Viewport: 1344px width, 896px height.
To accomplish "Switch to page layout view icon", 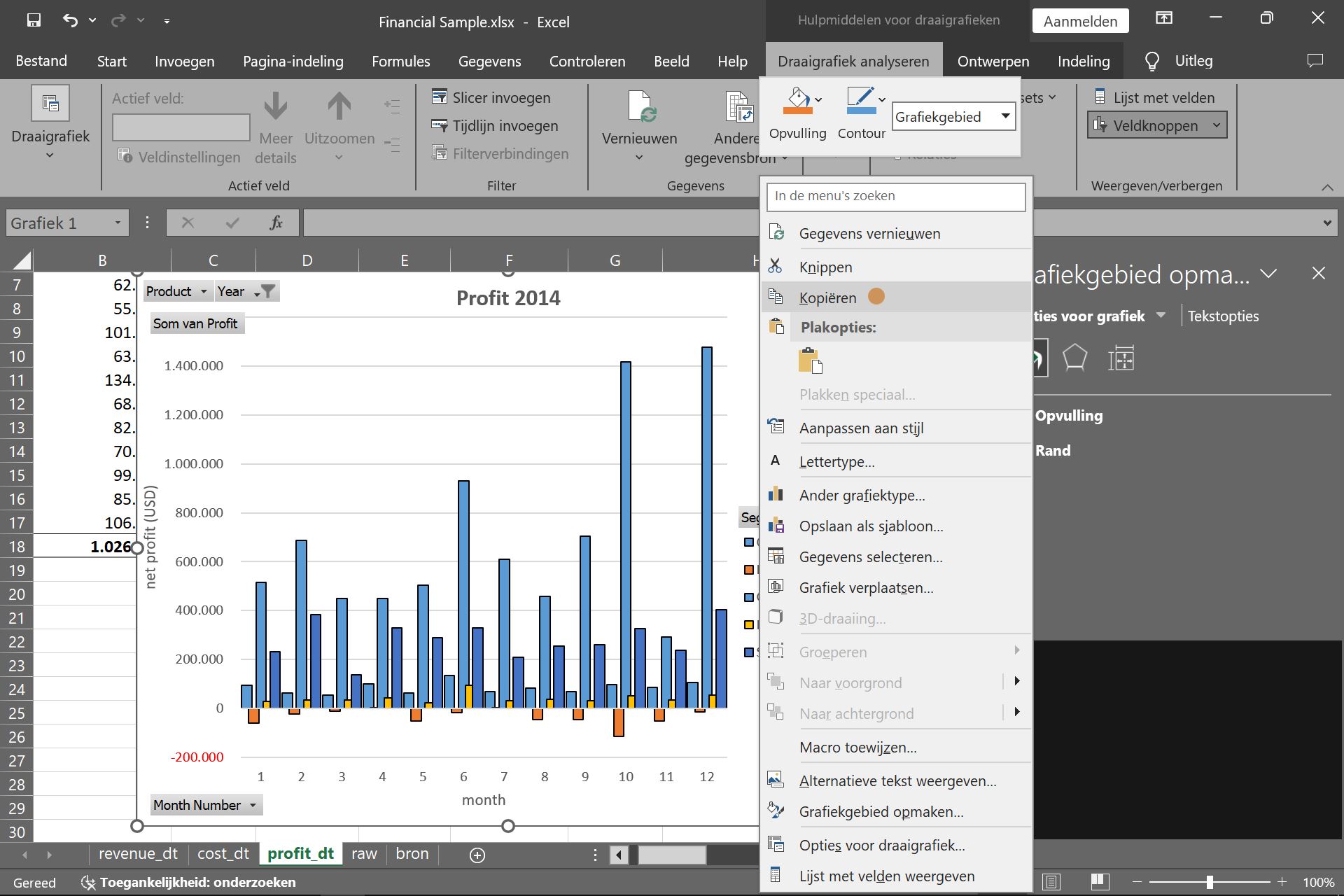I will pyautogui.click(x=1051, y=882).
